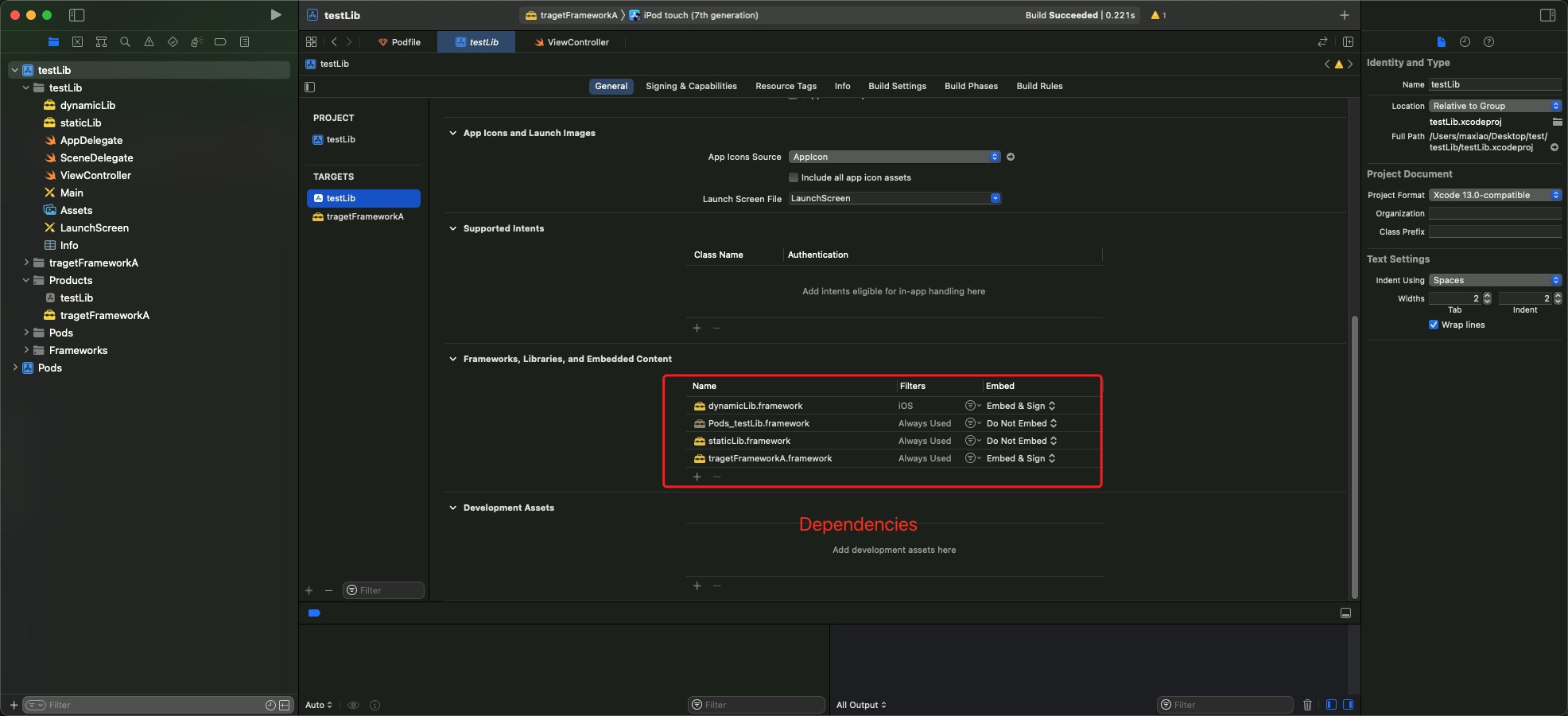
Task: Open the Library with the plus toolbar icon
Action: (x=1344, y=15)
